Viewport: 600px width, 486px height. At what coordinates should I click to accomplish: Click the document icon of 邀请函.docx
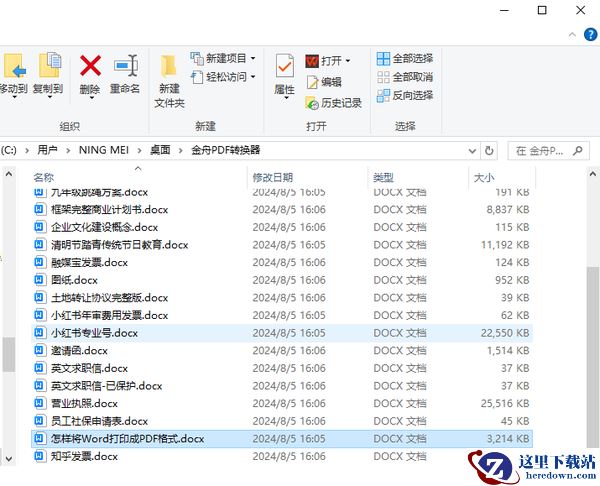tap(39, 350)
